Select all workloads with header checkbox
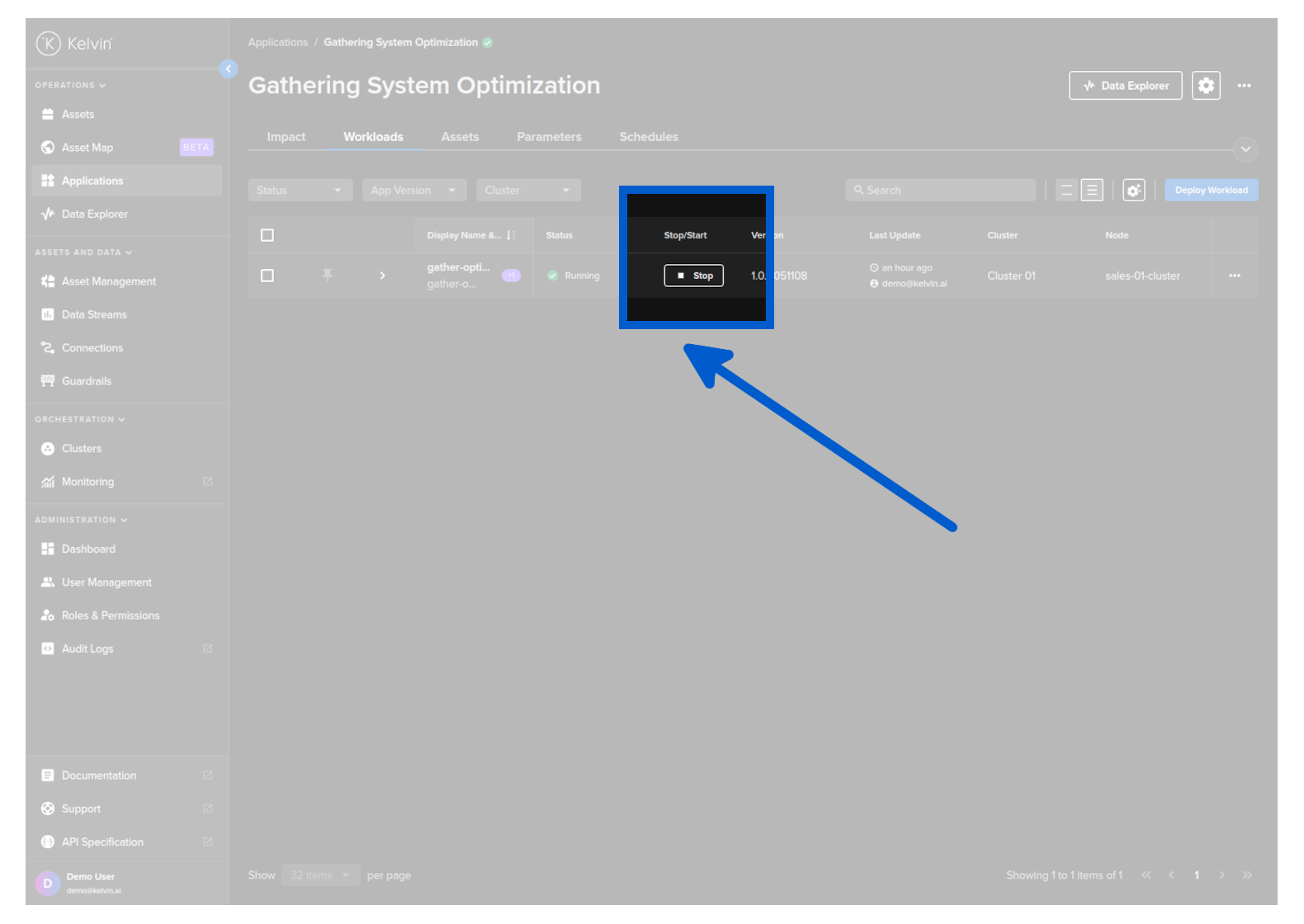 point(267,235)
